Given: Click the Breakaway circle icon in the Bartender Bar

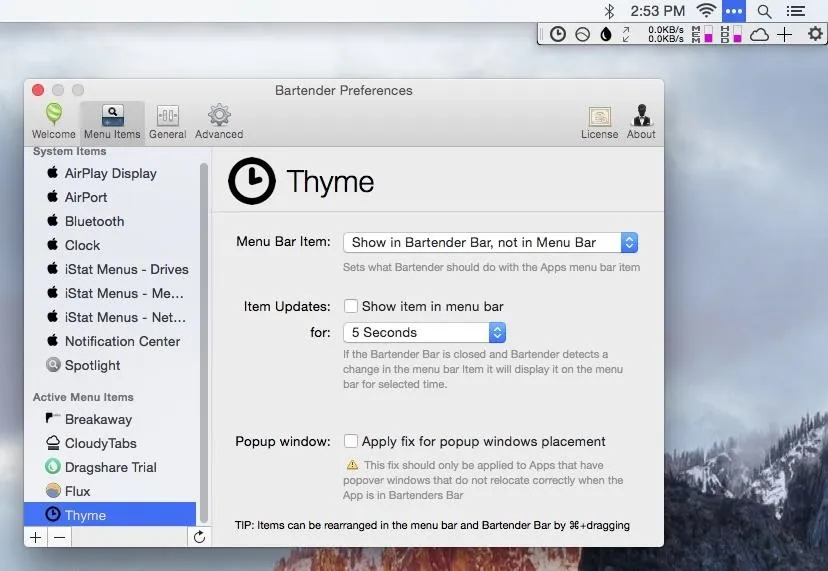Looking at the screenshot, I should pyautogui.click(x=582, y=34).
